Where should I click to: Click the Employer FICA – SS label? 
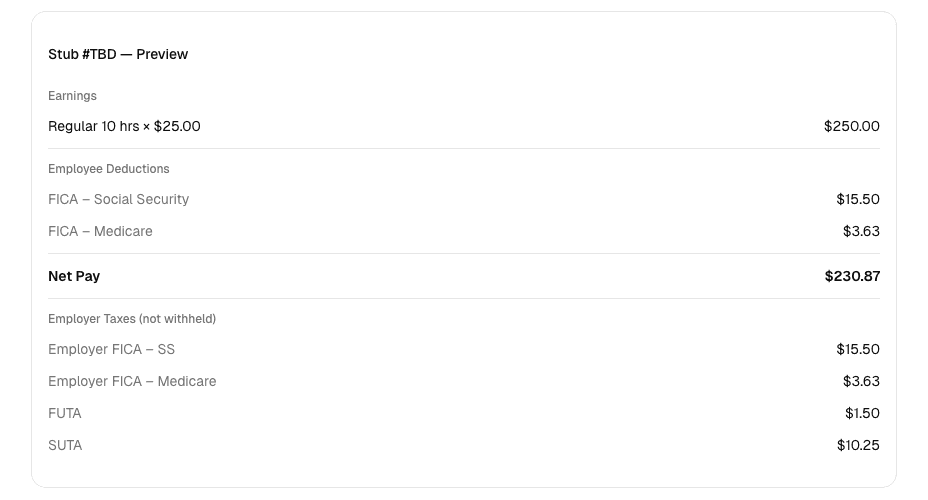(x=111, y=350)
